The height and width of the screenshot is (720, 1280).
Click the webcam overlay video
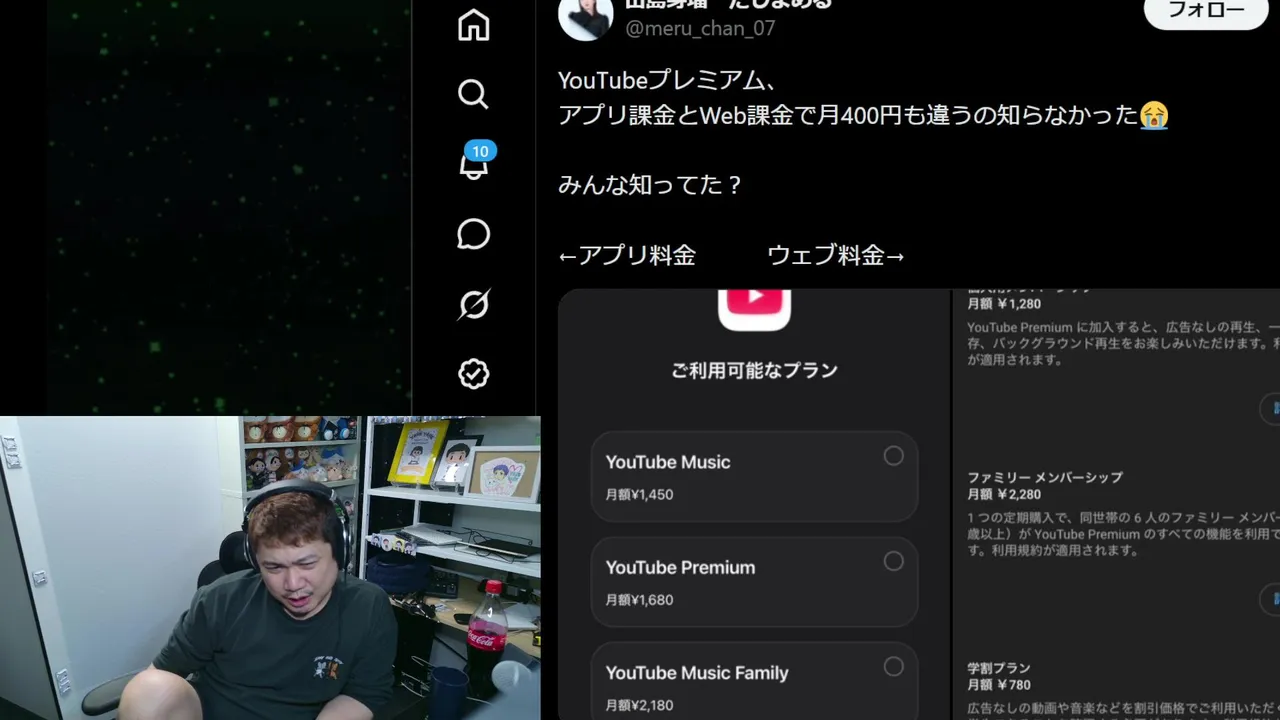click(270, 568)
